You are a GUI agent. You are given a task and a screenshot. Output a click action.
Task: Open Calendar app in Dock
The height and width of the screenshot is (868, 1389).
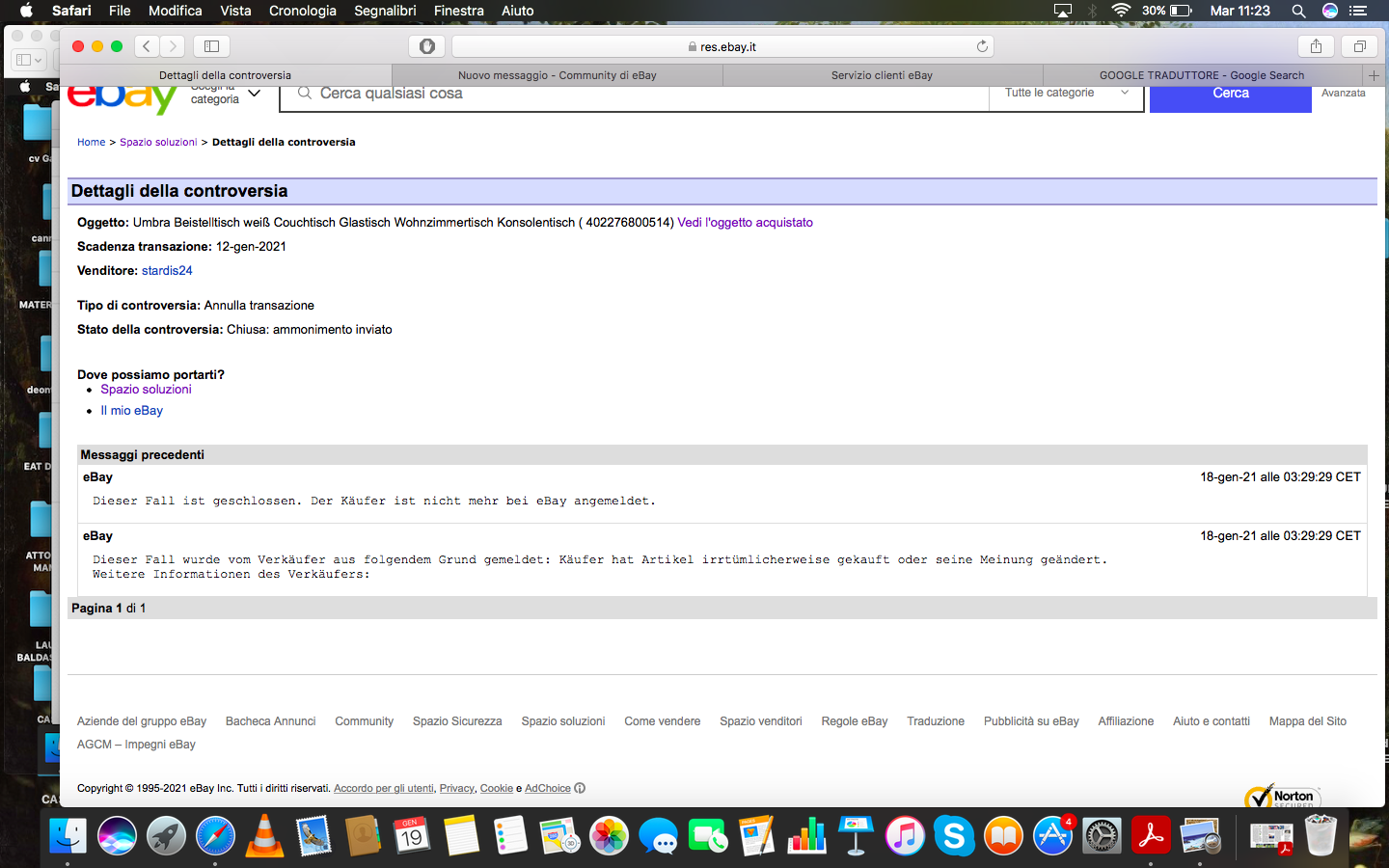[412, 835]
